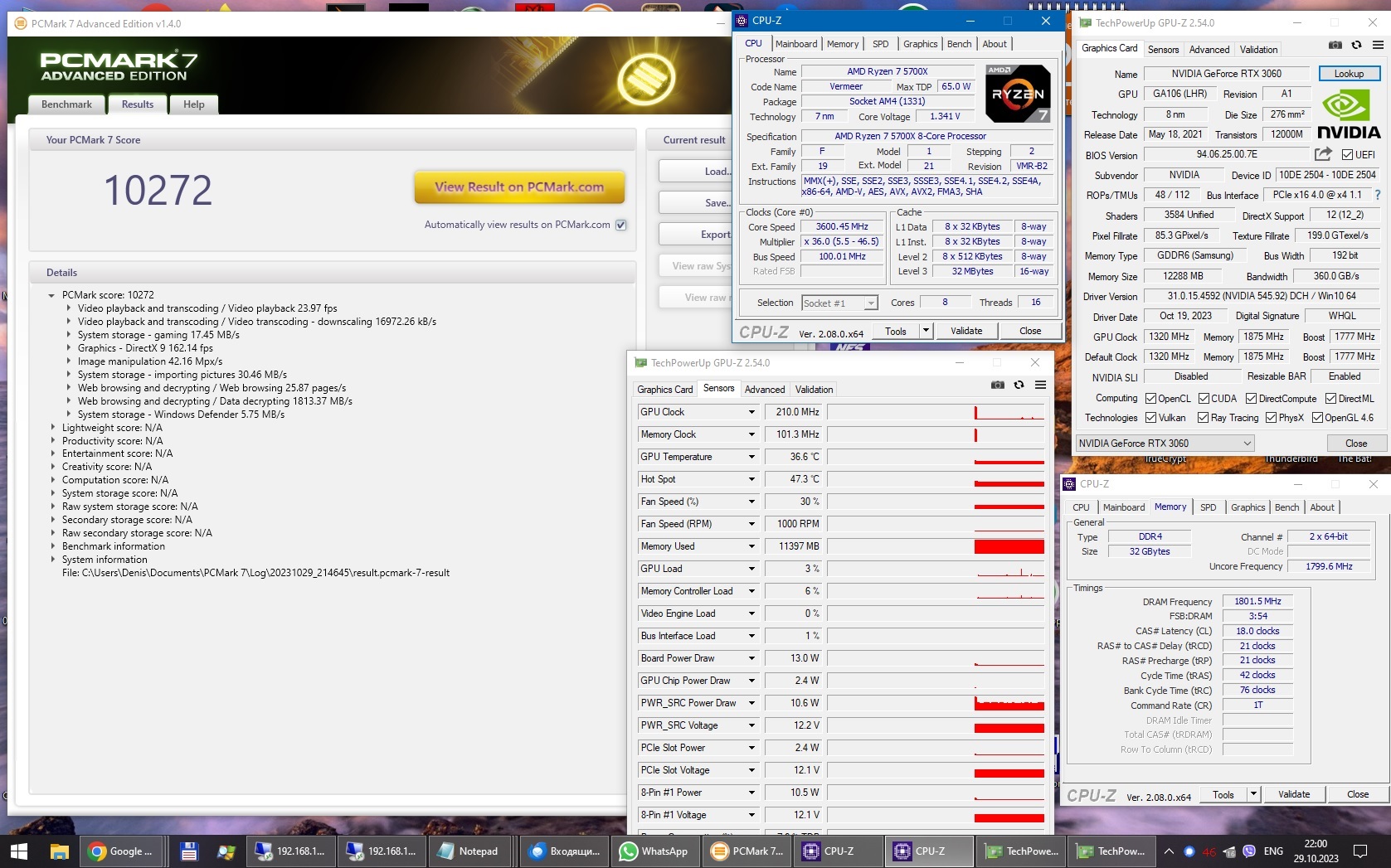
Task: Toggle automatically view results on PCMark.com checkbox
Action: coord(620,225)
